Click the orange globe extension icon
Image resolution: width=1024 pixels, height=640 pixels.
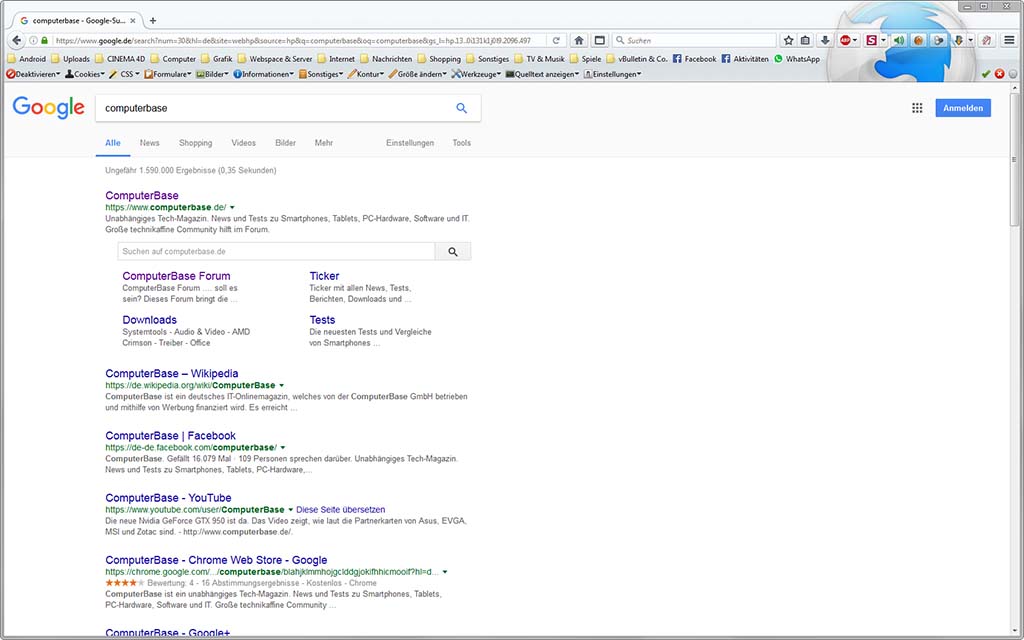pyautogui.click(x=918, y=40)
